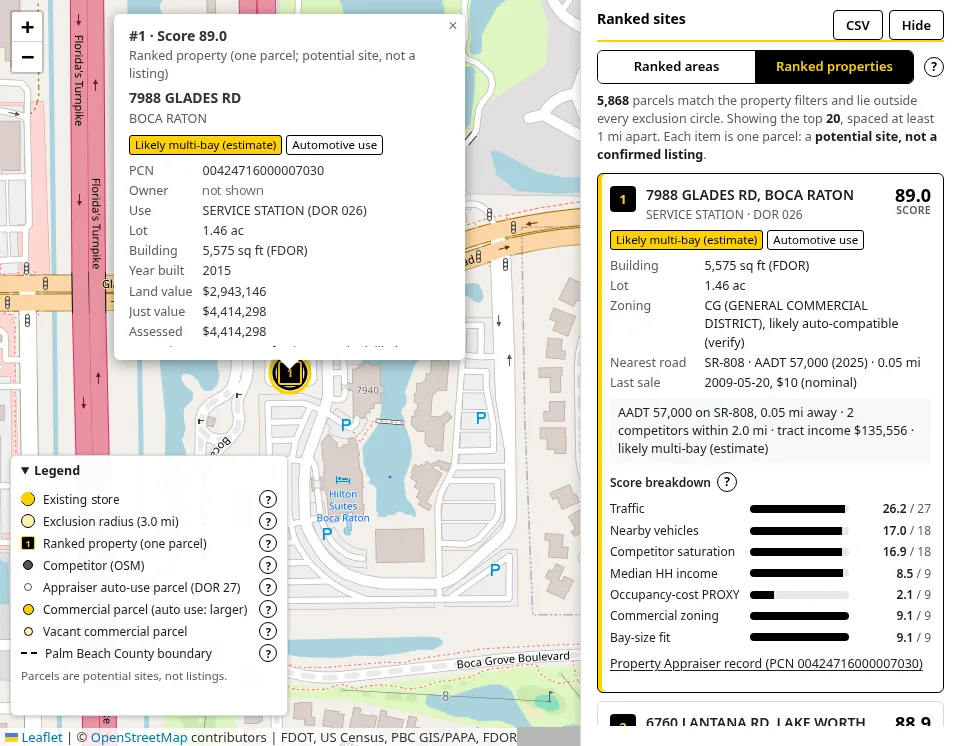Zoom out of the map
The width and height of the screenshot is (960, 746).
tap(27, 57)
